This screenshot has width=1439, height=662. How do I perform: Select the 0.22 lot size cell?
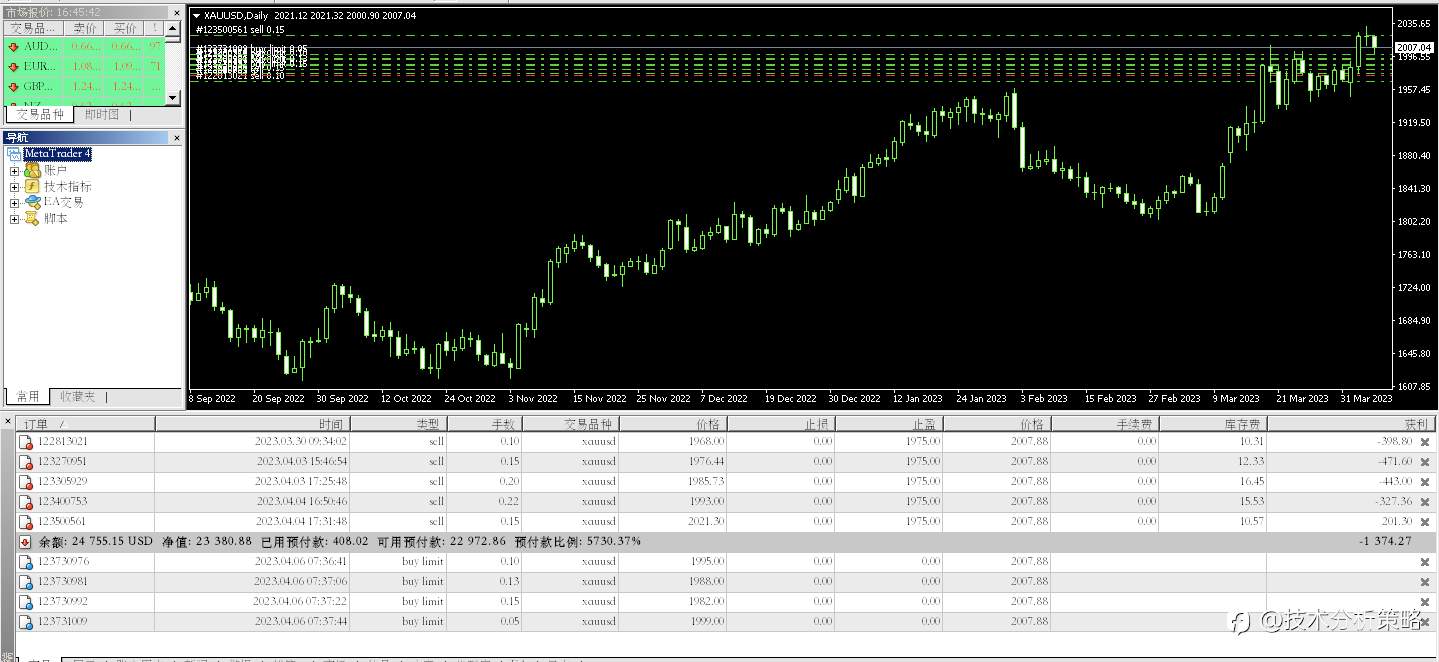click(508, 501)
